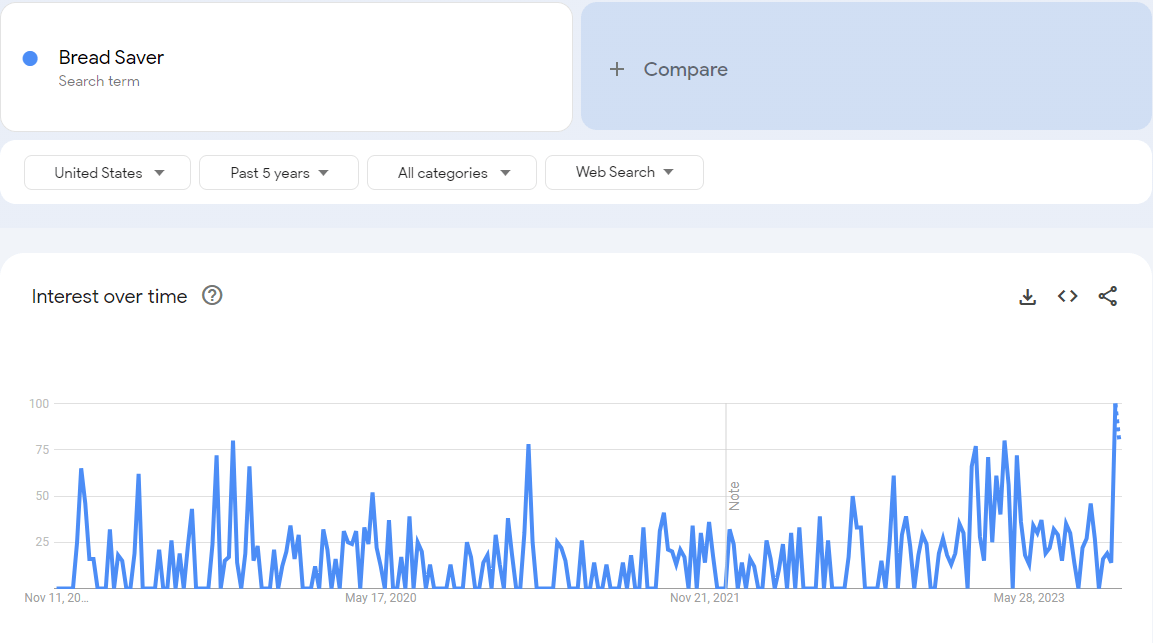
Task: Select the Note marker on the chart
Action: coord(734,496)
